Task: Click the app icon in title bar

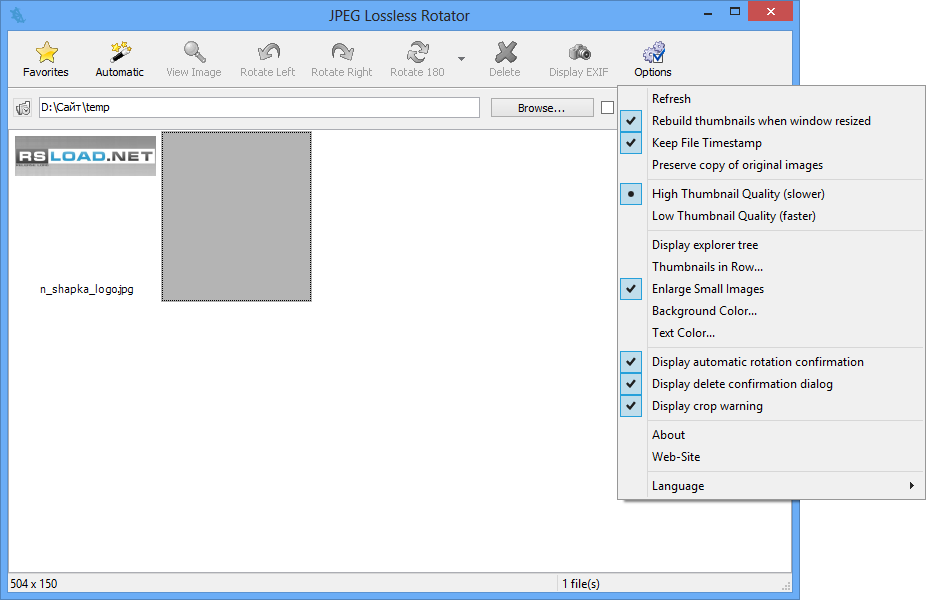Action: click(x=18, y=15)
